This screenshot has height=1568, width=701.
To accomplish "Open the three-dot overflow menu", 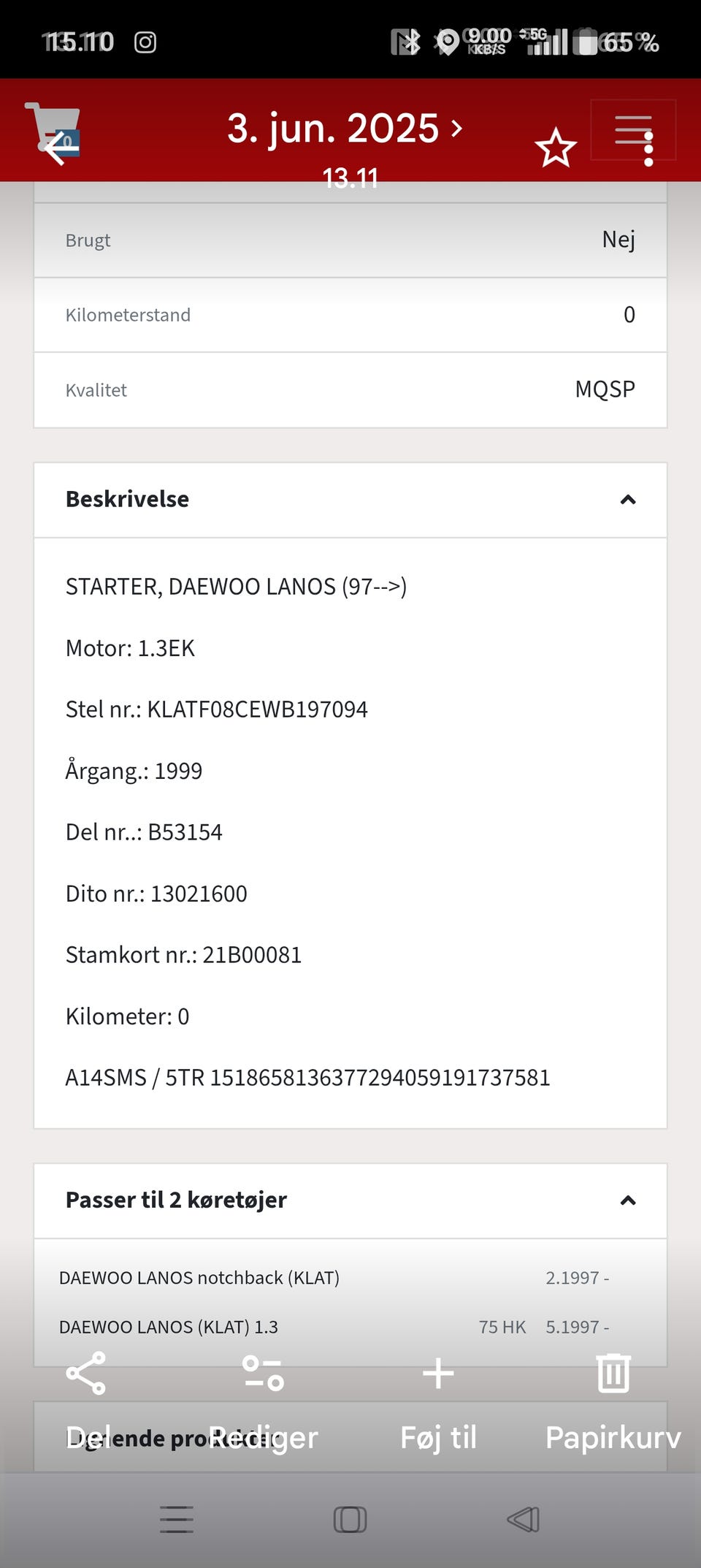I will coord(648,148).
